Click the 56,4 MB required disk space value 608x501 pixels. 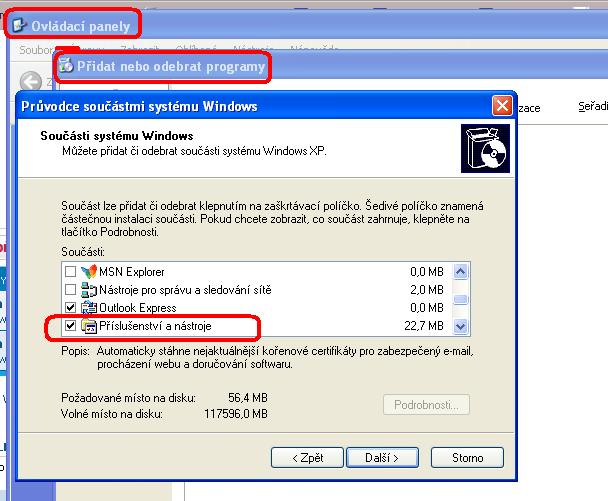tap(248, 398)
